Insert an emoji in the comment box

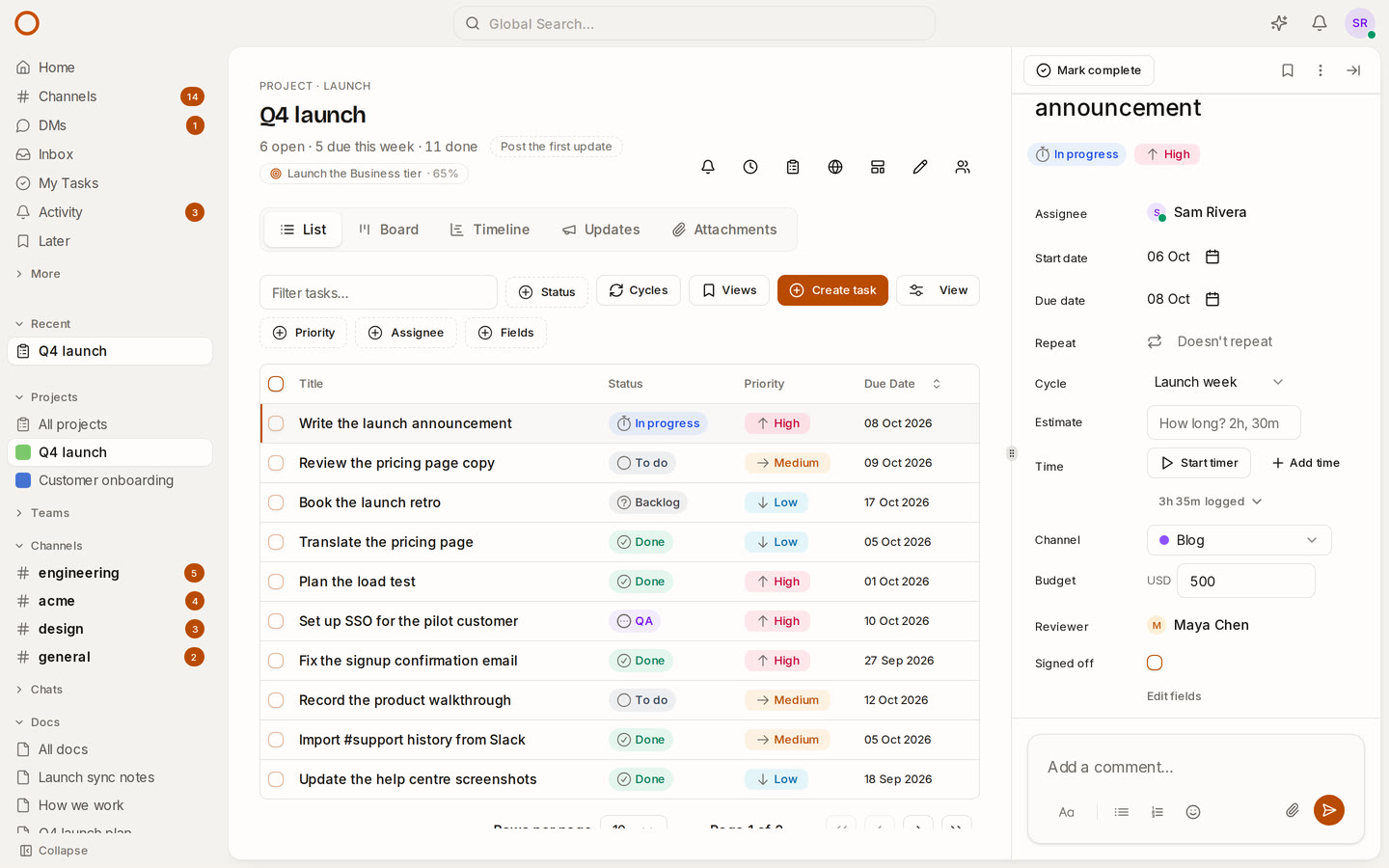(1193, 812)
